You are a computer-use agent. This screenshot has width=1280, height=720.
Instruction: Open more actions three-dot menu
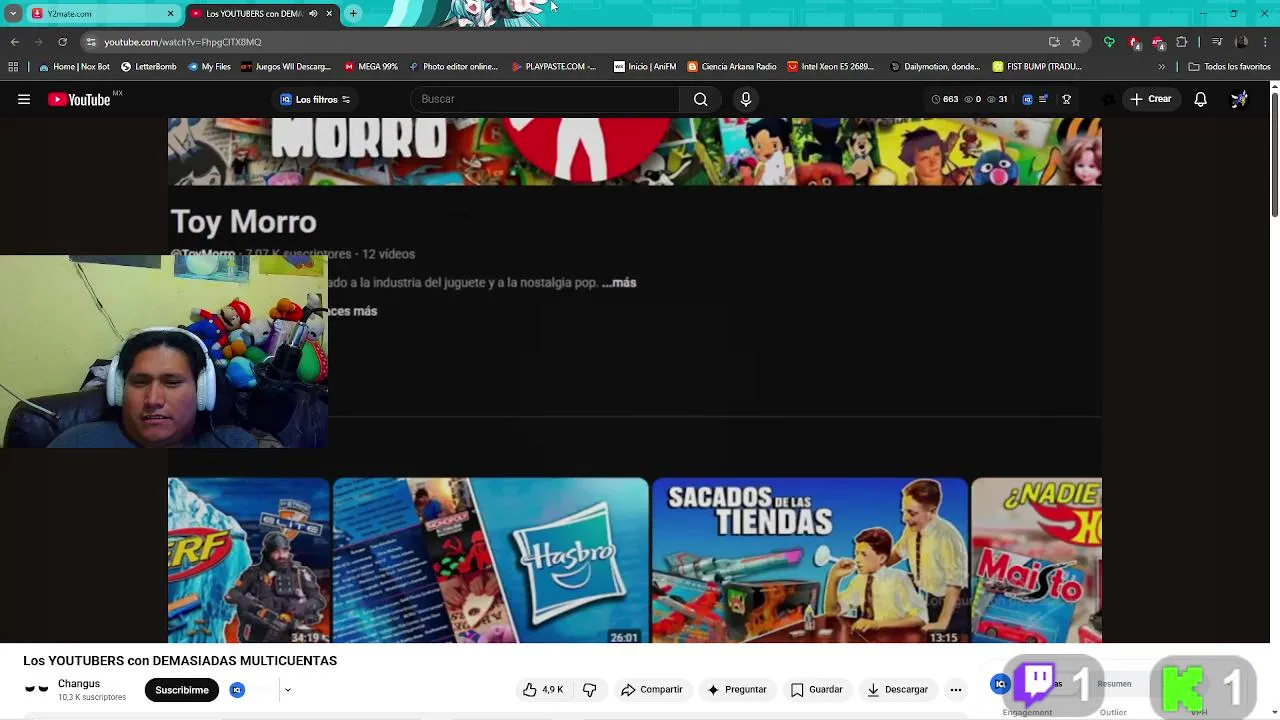point(956,690)
